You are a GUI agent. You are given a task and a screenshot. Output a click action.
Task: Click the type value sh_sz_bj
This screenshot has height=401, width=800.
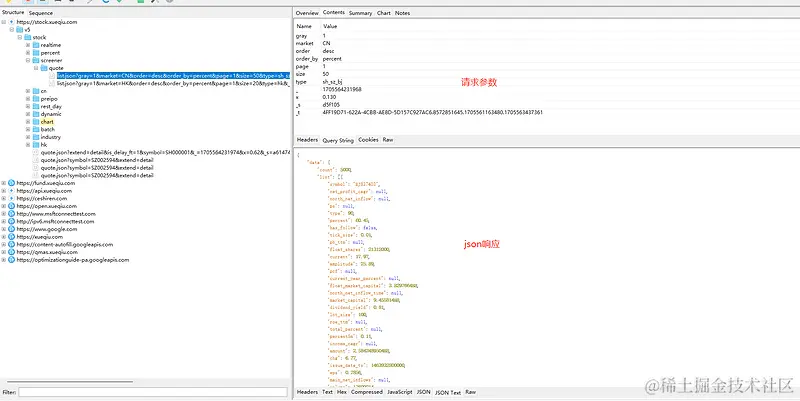[332, 82]
